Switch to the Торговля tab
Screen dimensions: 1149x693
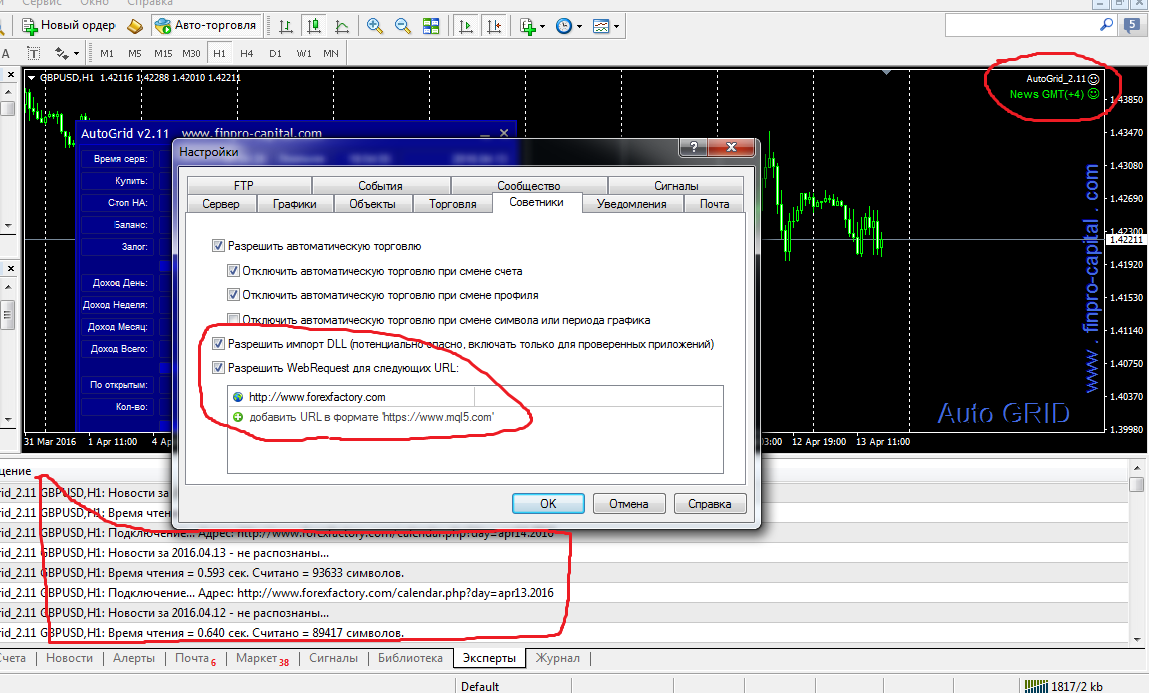453,204
